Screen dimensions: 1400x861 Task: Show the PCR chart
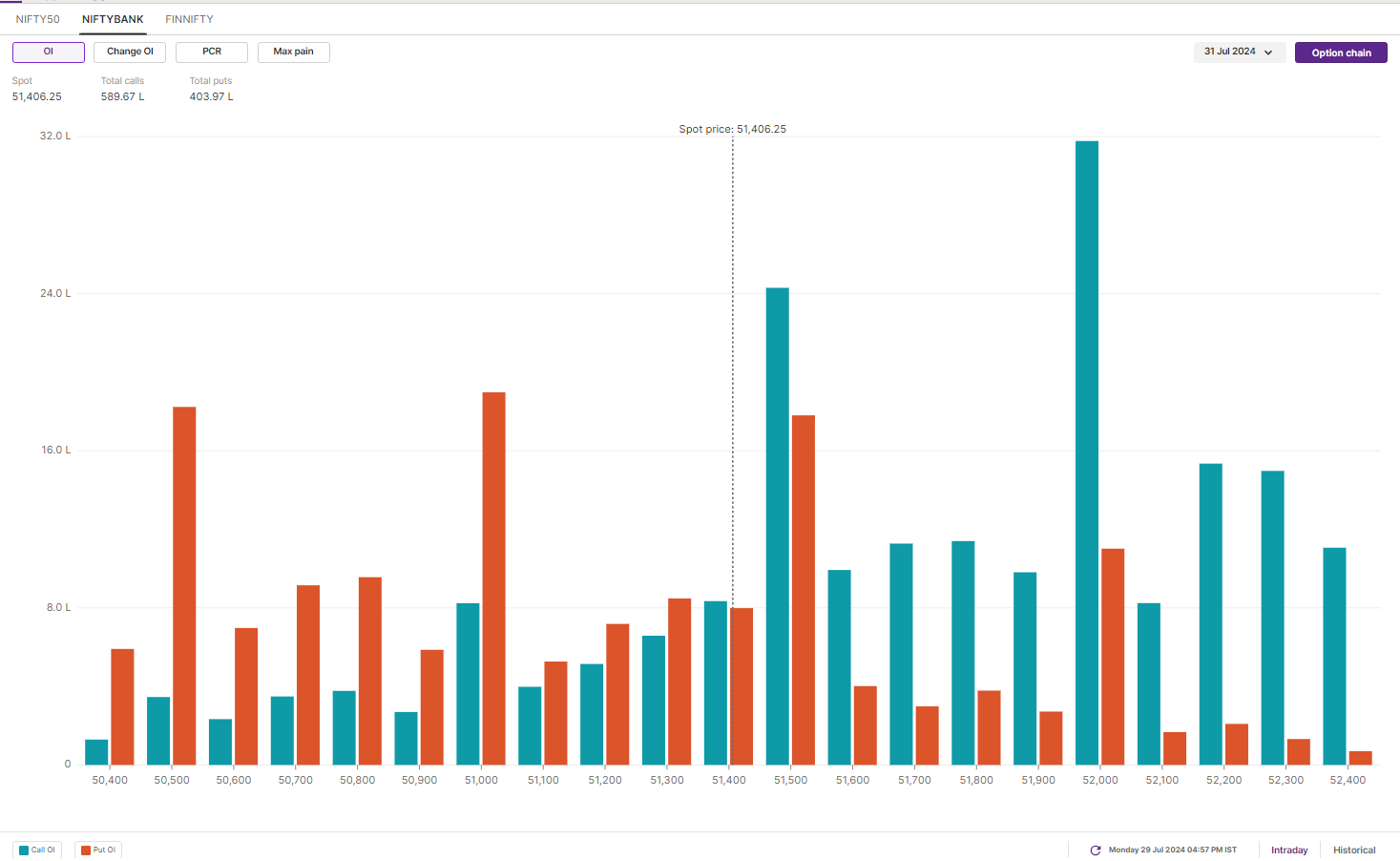coord(212,52)
